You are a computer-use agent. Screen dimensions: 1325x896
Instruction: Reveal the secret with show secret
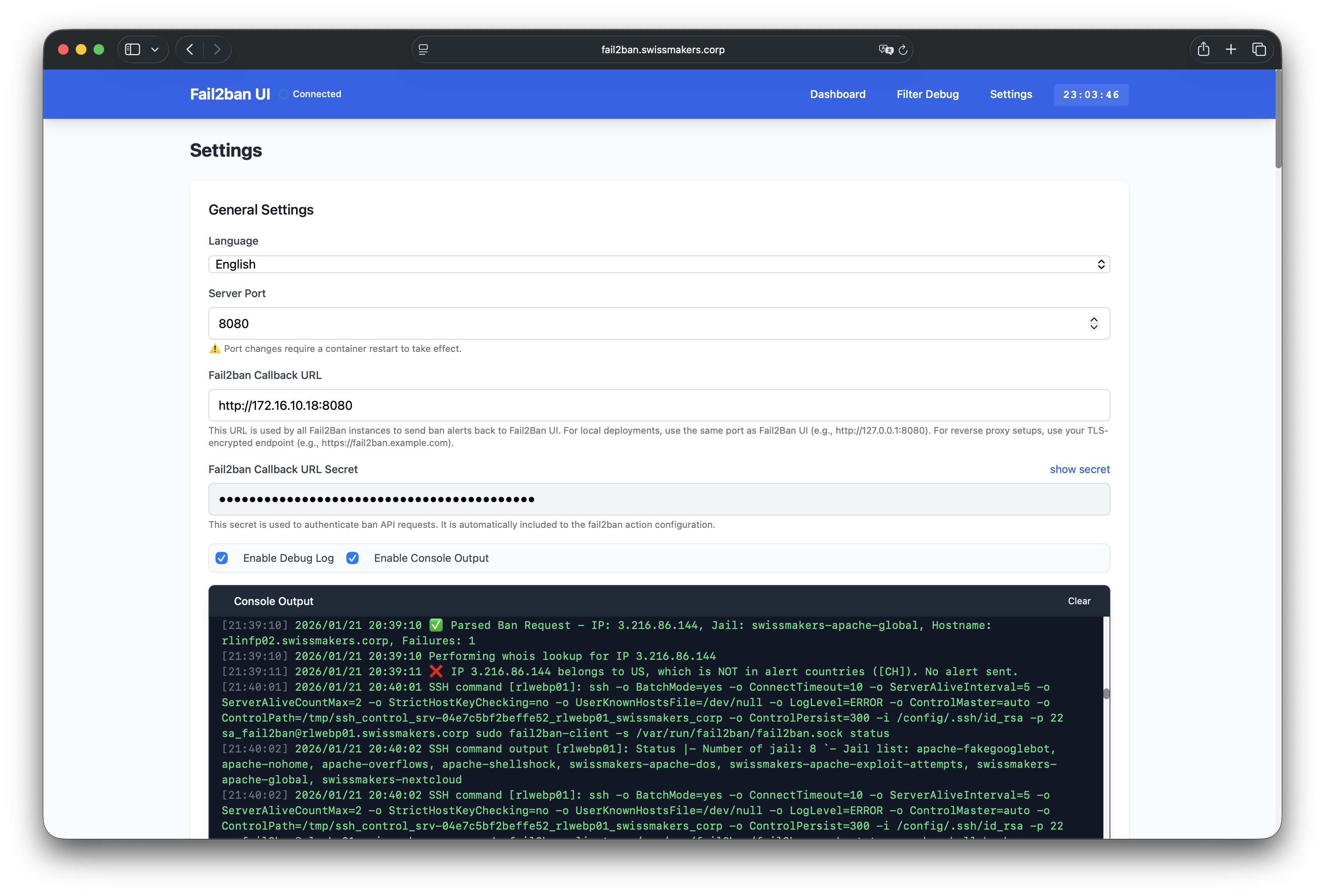1079,469
